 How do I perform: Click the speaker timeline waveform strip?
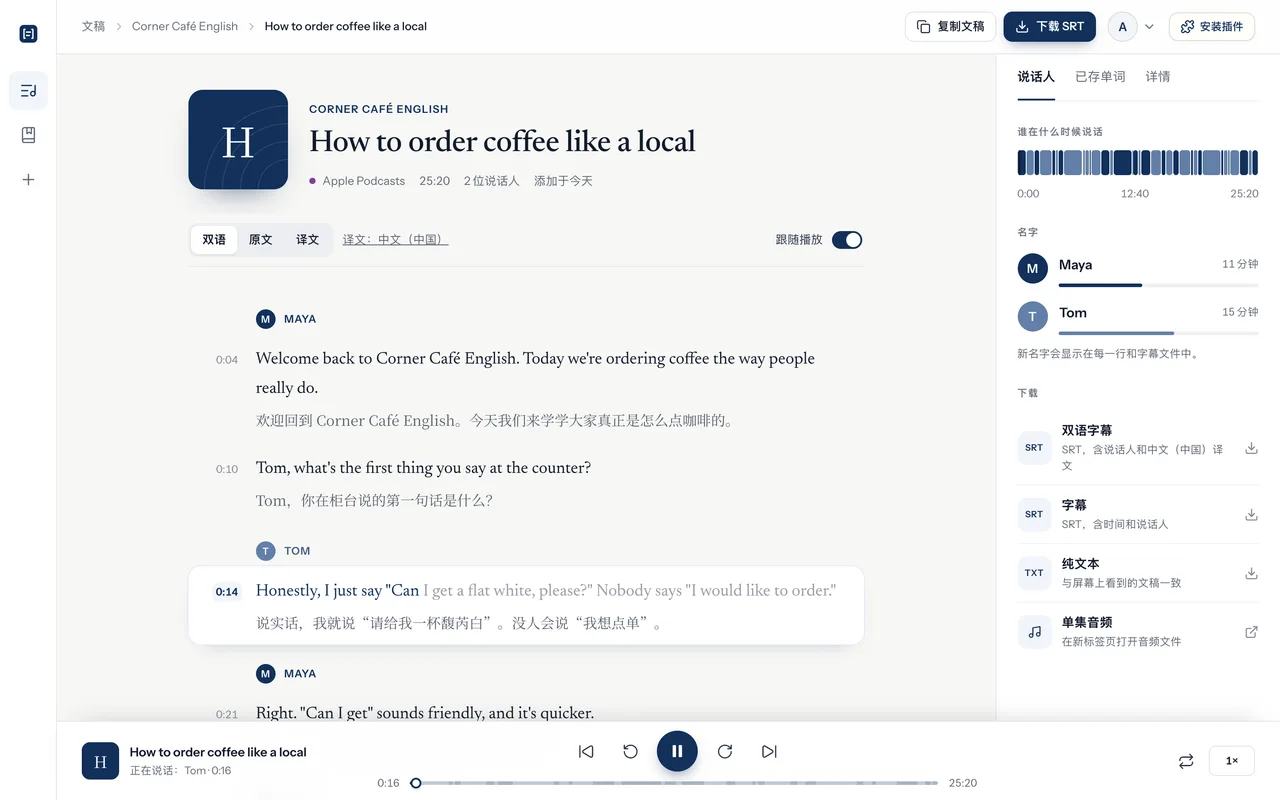click(x=1138, y=162)
